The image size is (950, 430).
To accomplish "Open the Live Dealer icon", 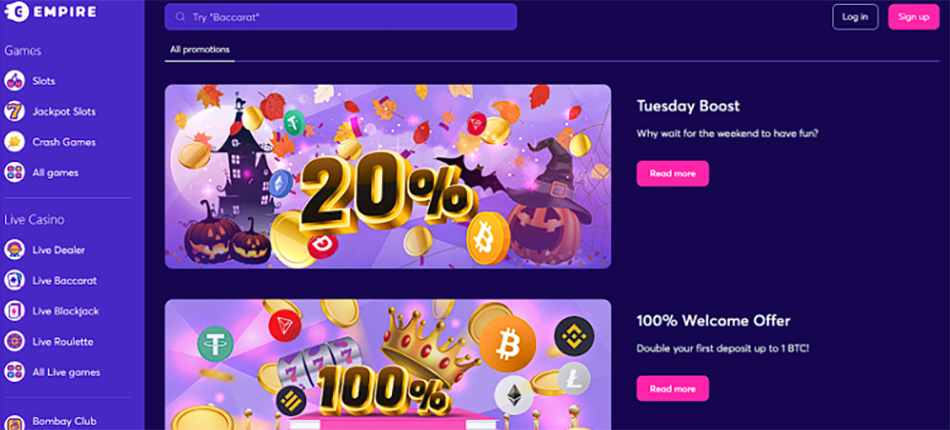I will point(14,250).
